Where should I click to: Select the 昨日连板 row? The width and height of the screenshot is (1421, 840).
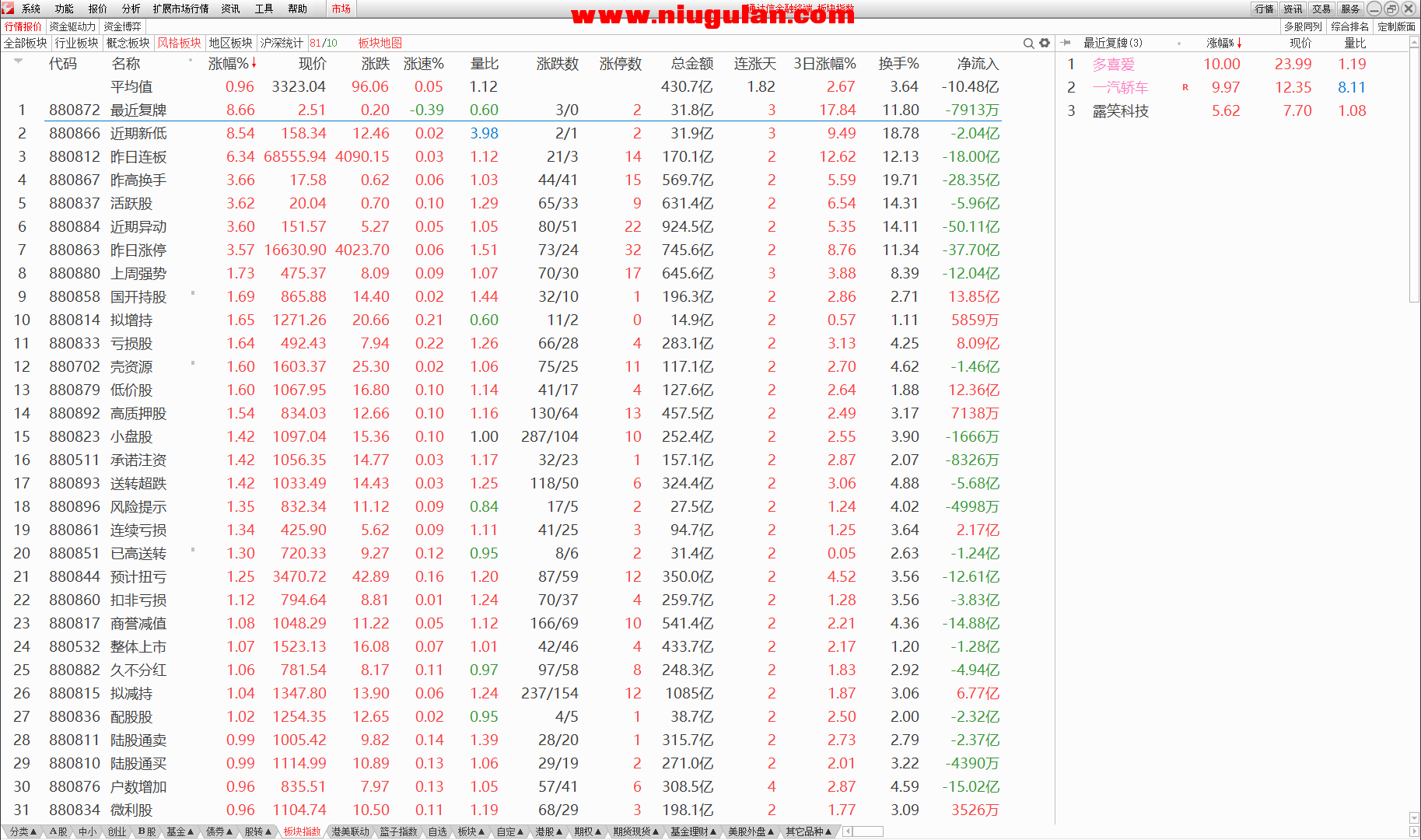501,156
